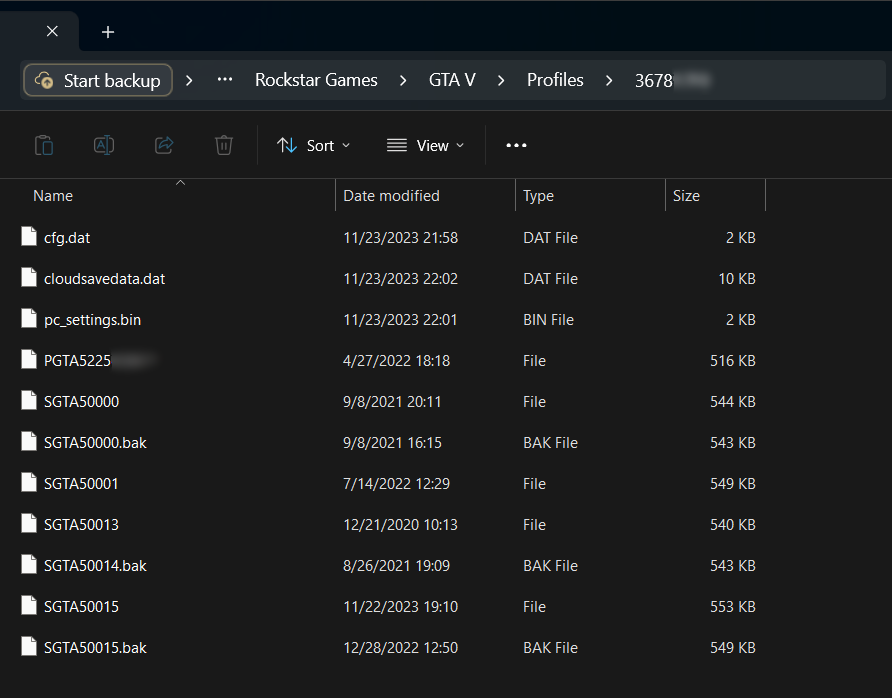Open the View dropdown menu
Viewport: 892px width, 698px height.
pos(426,145)
